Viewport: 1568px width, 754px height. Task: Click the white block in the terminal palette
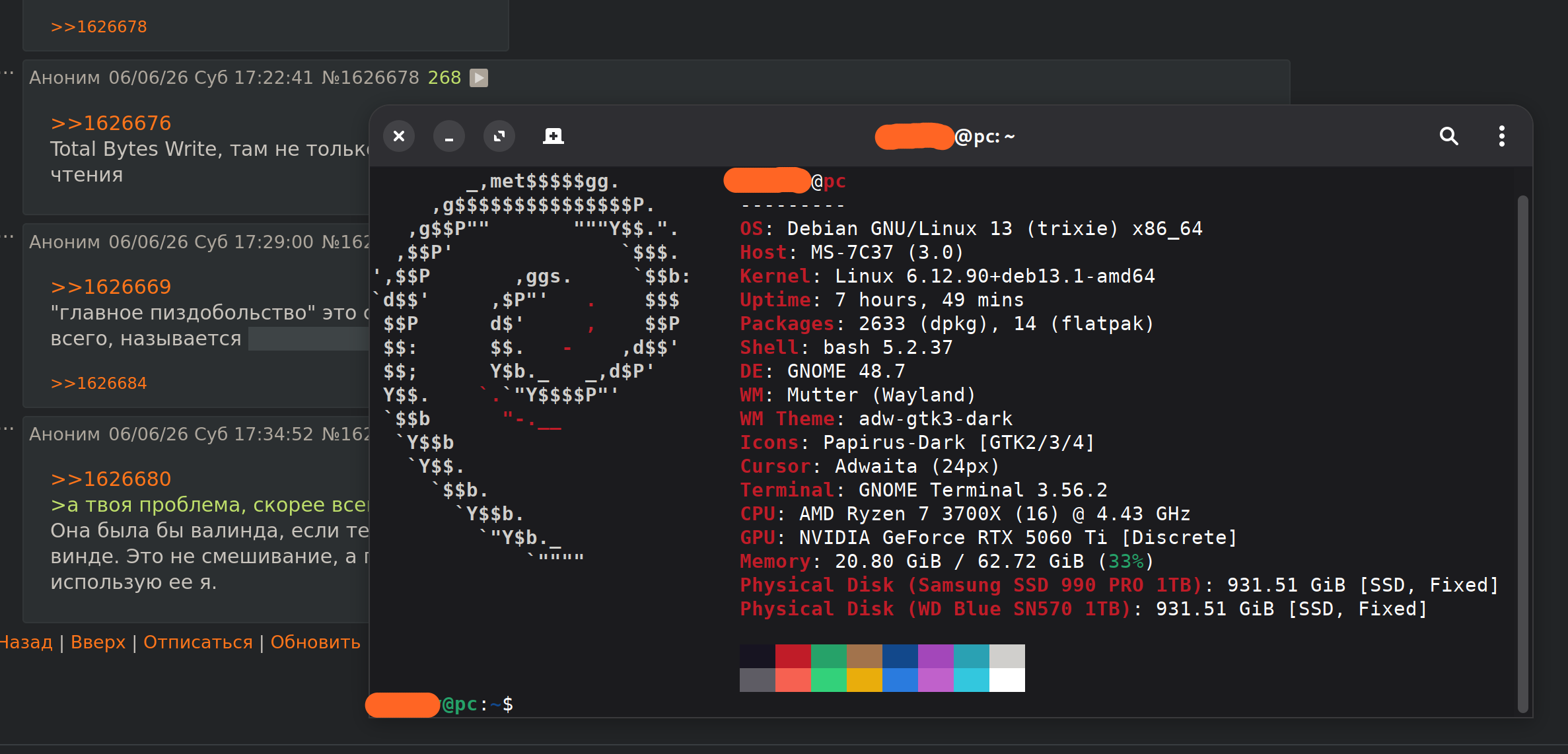tap(1007, 680)
